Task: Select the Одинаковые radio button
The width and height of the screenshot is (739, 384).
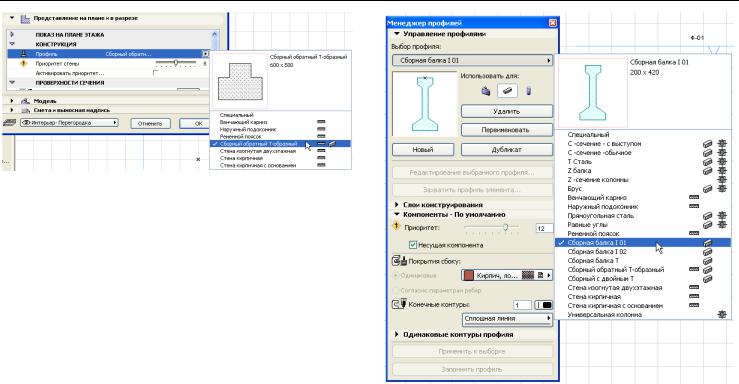Action: pos(395,275)
